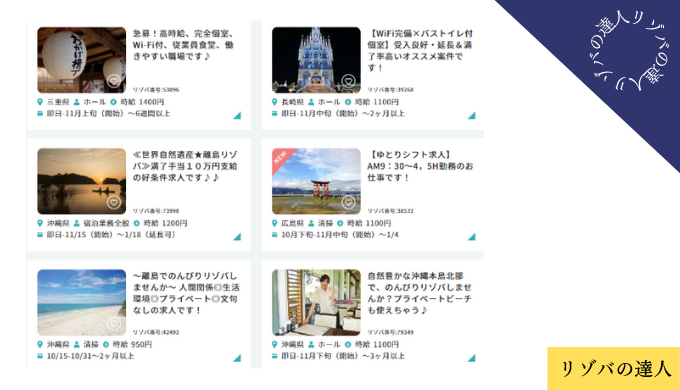
Task: Click location pin icon beside 三重県
Action: coord(40,102)
